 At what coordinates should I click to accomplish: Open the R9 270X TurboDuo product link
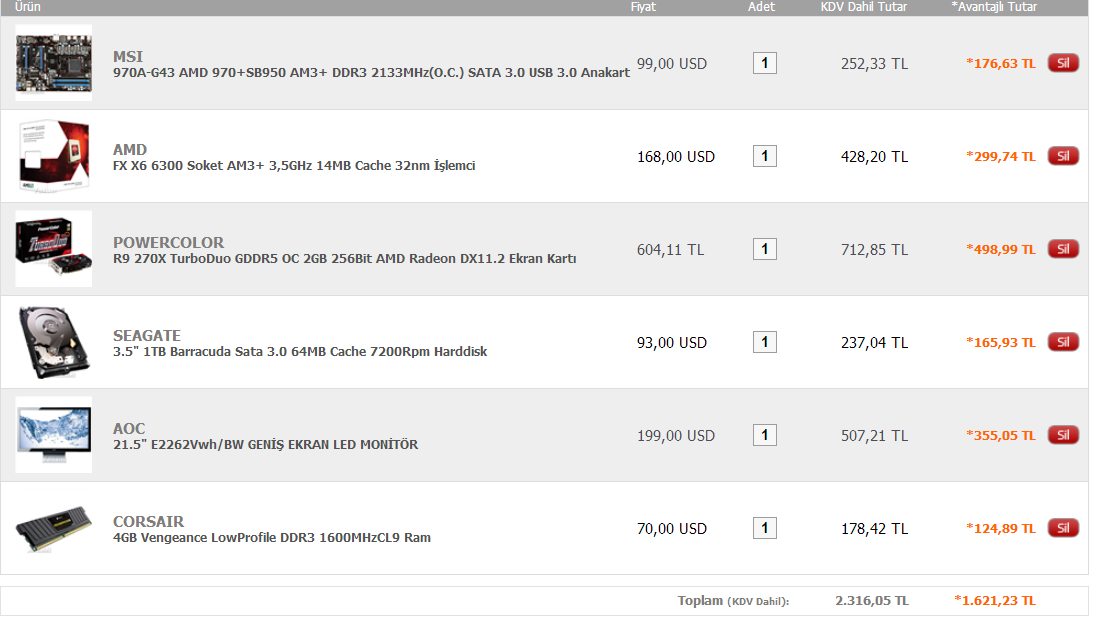point(344,259)
